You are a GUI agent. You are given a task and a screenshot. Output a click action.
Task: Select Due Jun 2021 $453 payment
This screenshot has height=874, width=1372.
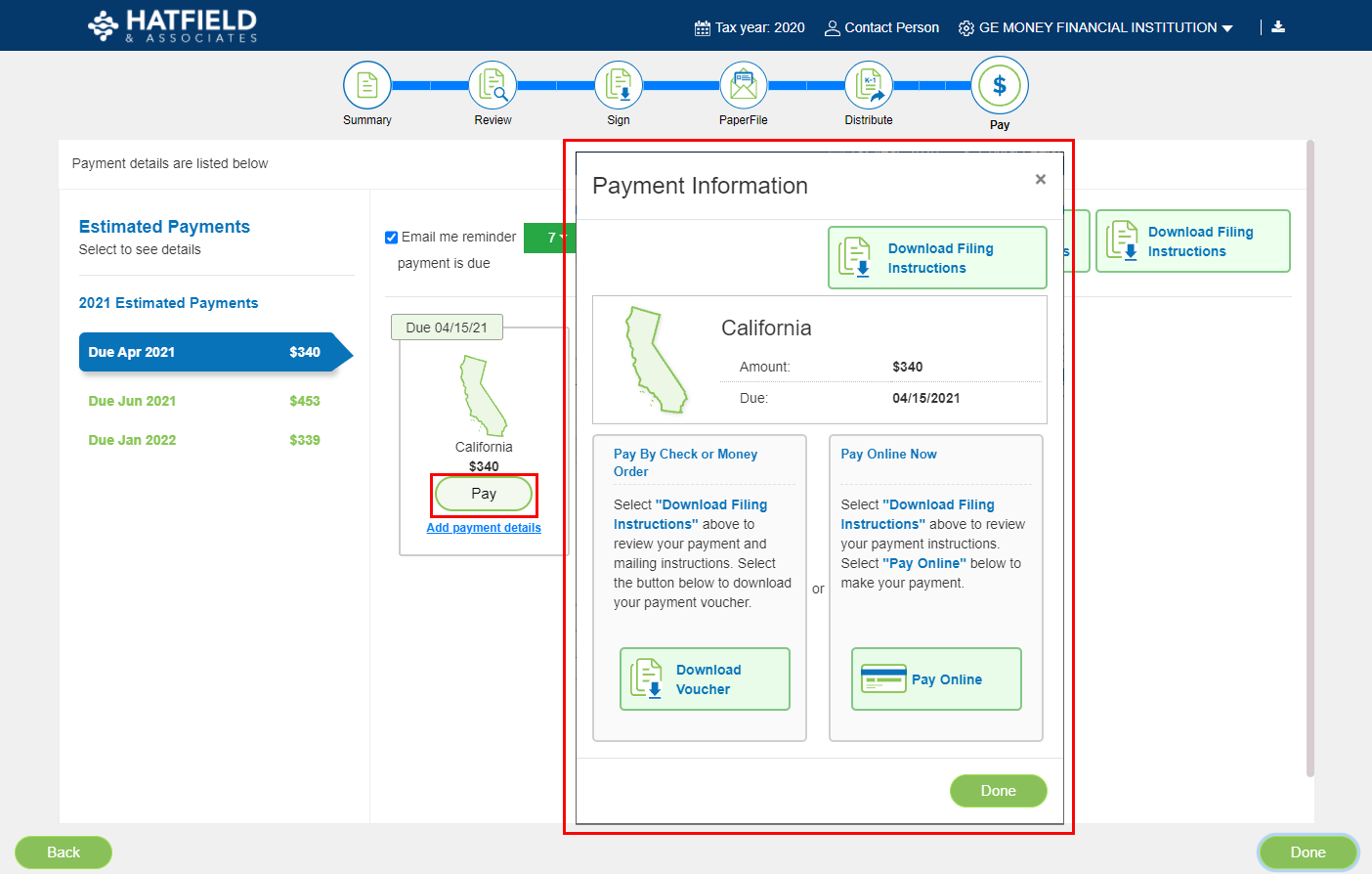click(x=204, y=401)
